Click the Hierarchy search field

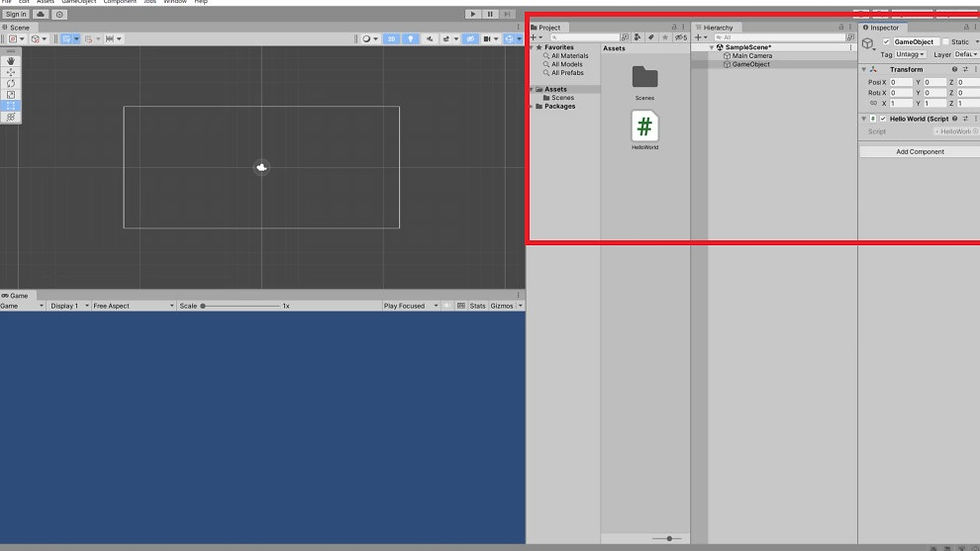coord(779,37)
